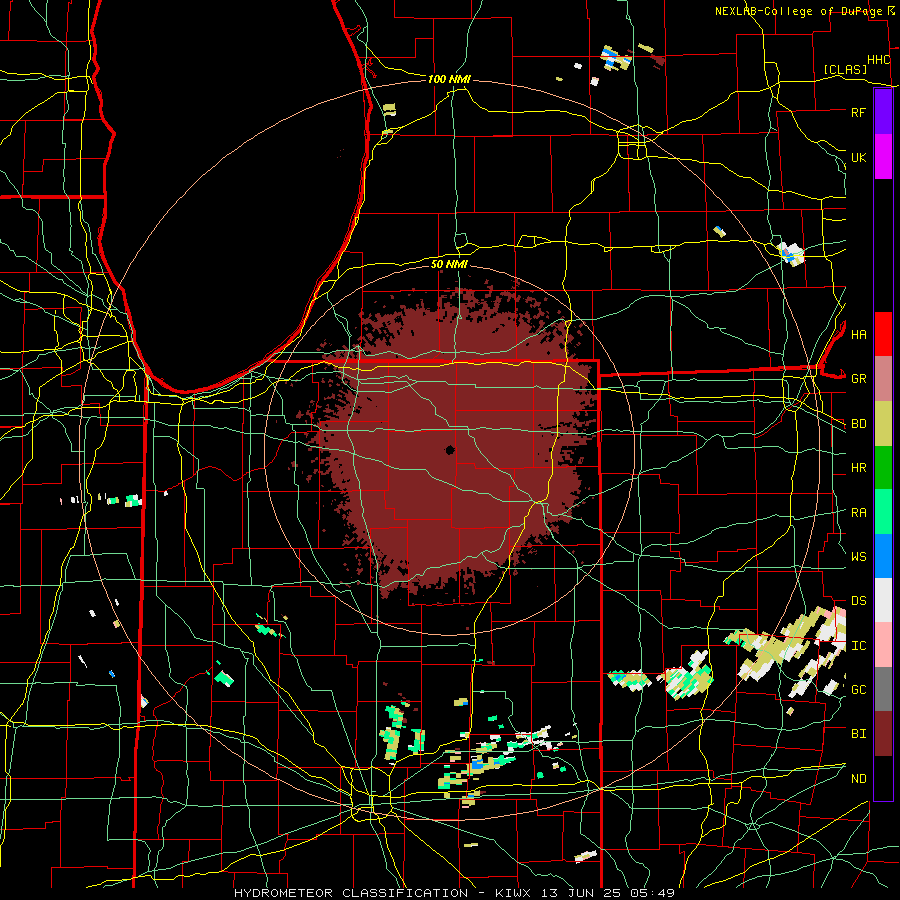Click the HR legend label

tap(858, 468)
